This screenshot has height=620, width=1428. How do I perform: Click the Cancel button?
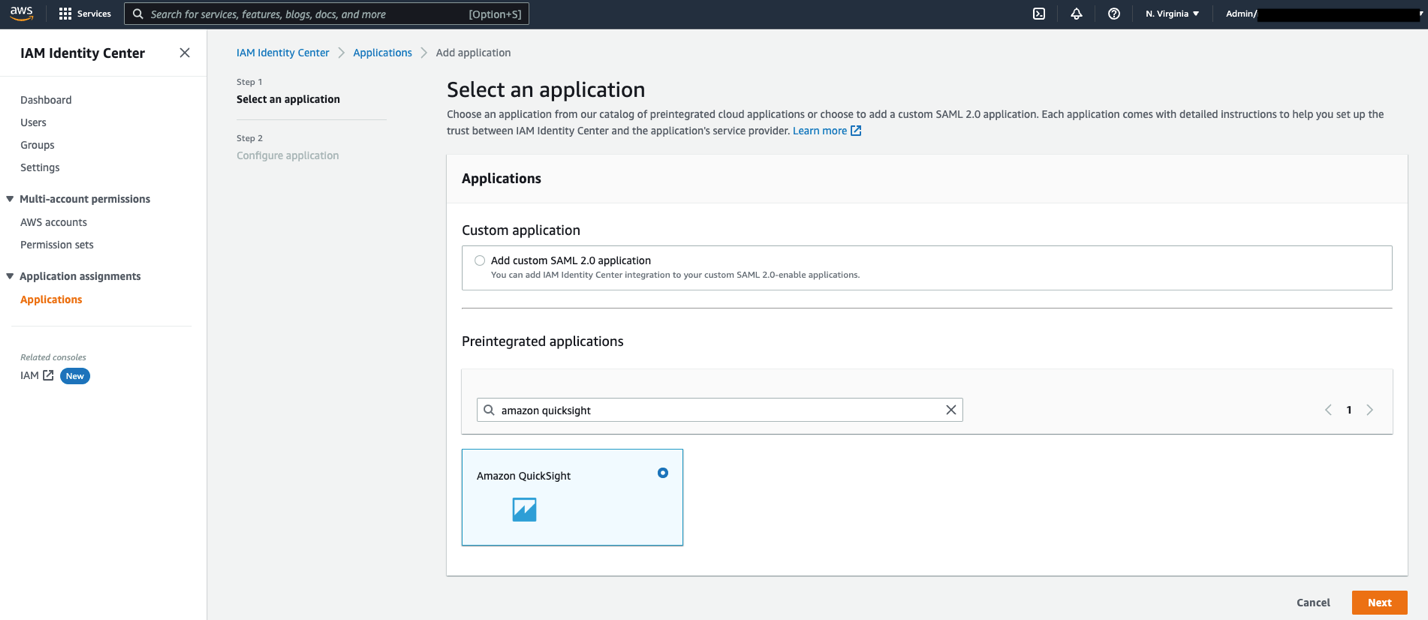coord(1313,602)
